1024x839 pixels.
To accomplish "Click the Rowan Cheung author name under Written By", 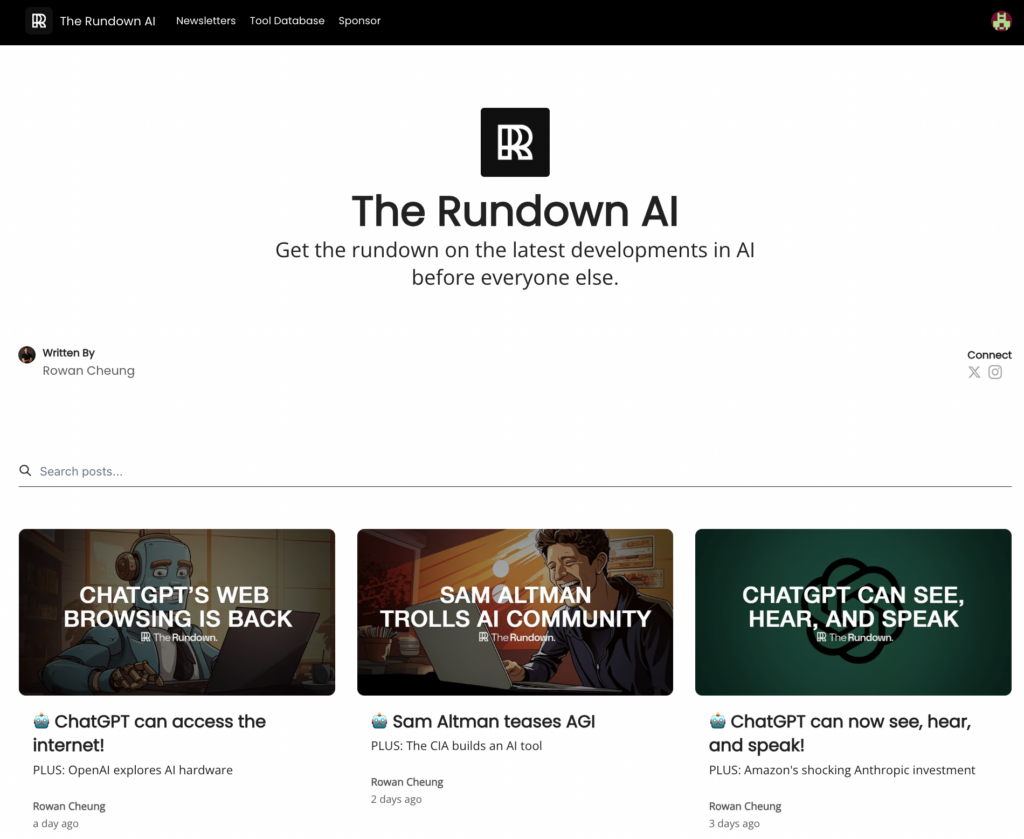I will pyautogui.click(x=88, y=371).
